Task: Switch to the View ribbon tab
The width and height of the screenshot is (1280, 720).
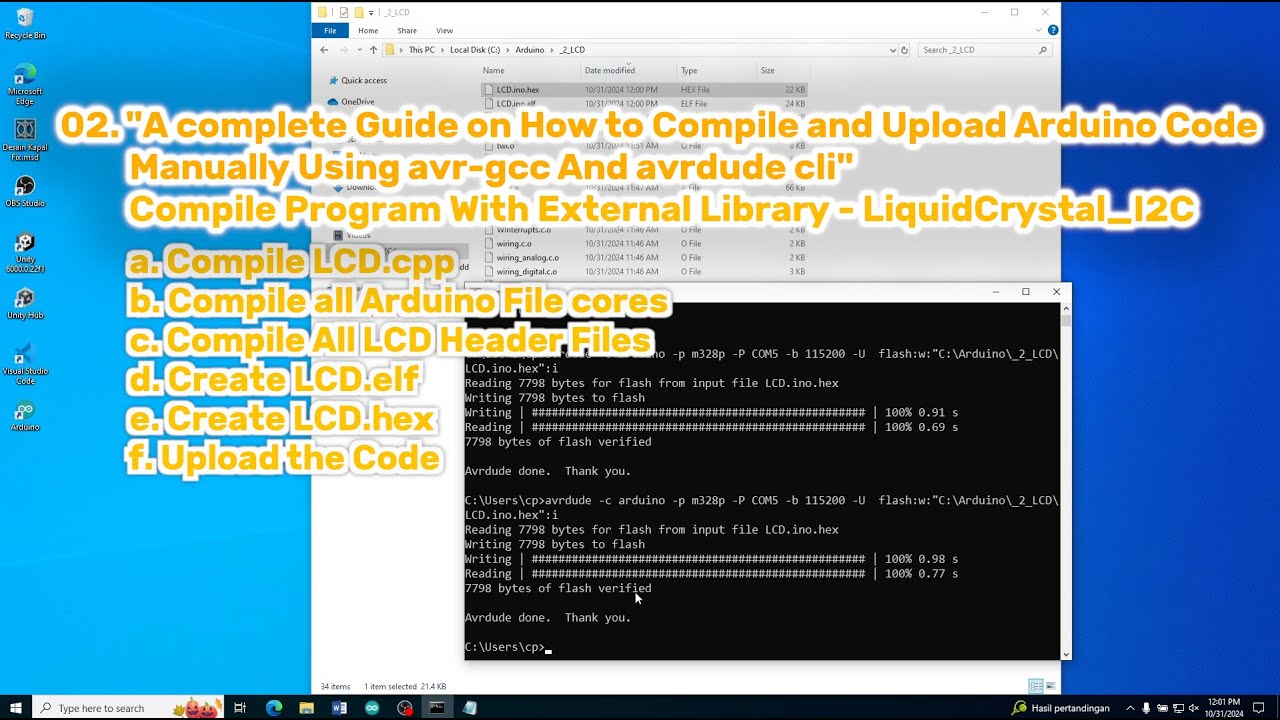Action: tap(444, 31)
